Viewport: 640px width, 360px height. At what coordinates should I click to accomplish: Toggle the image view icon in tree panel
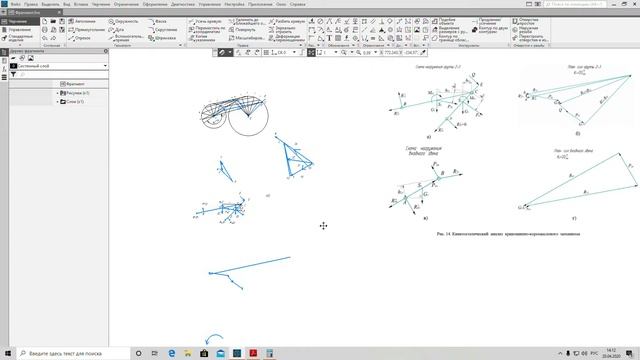31,58
